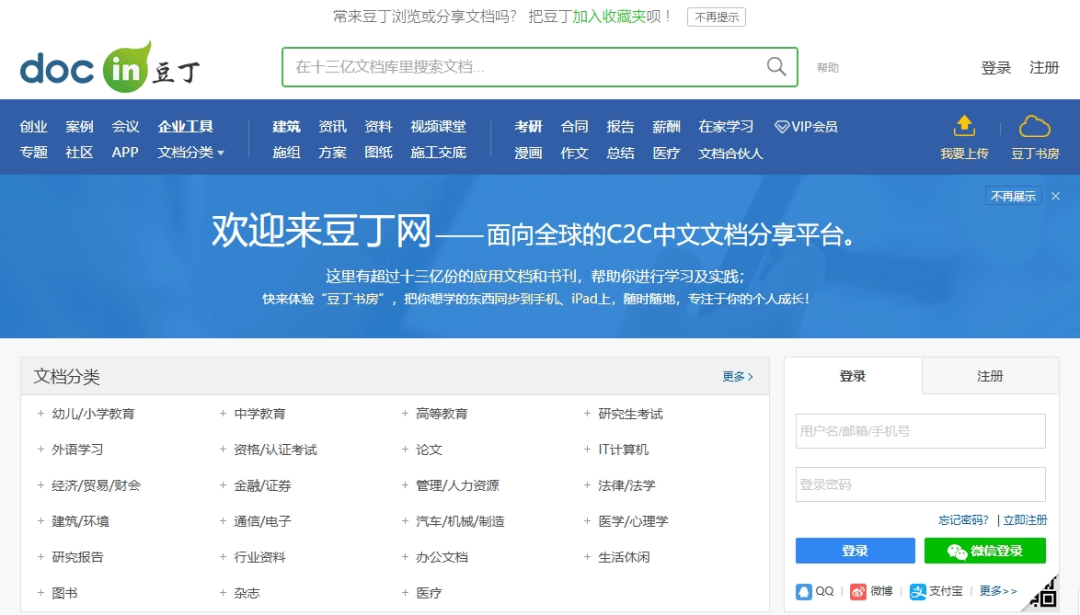
Task: Click the 立即注册 link
Action: coord(1025,520)
